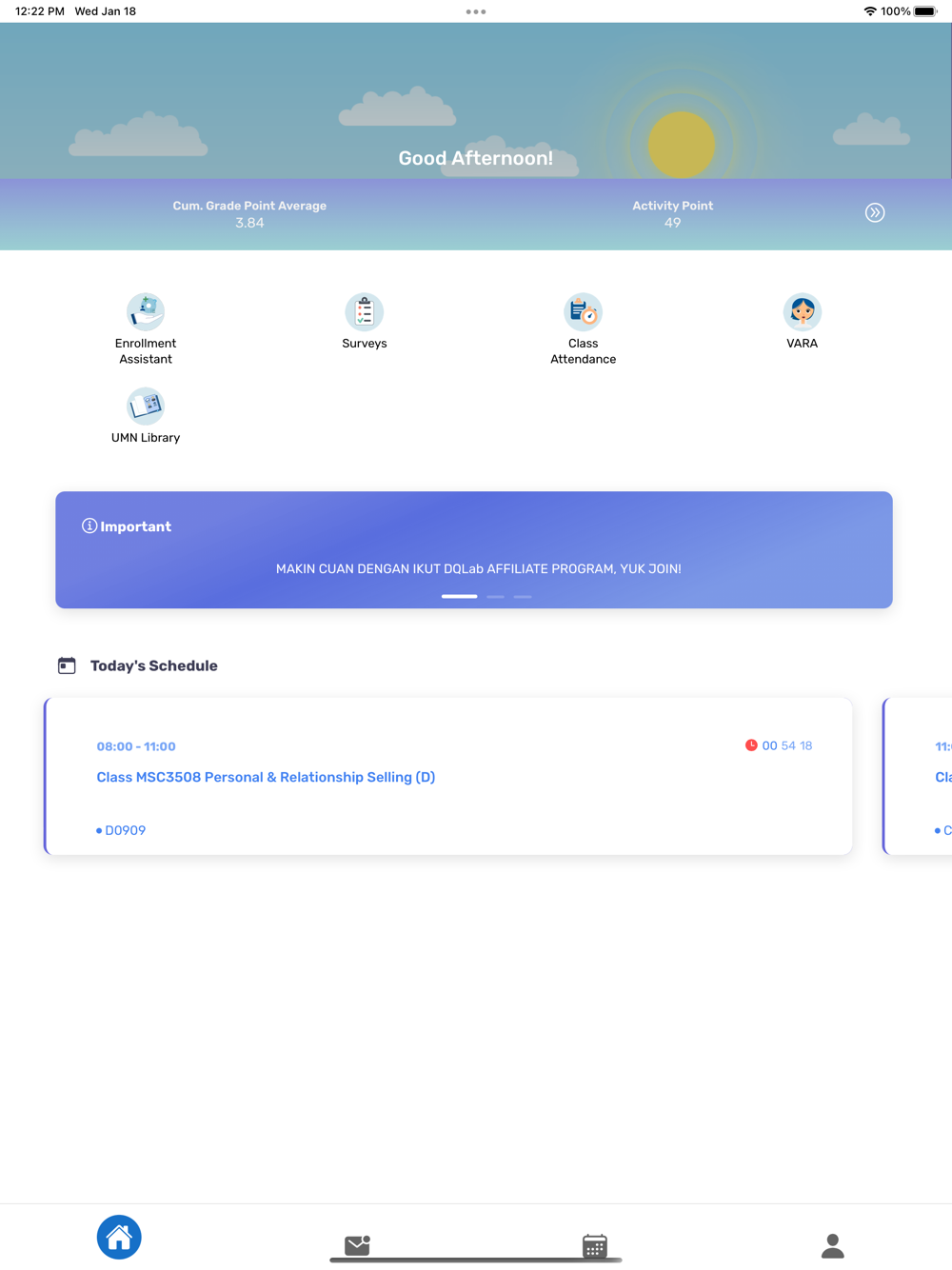Image resolution: width=952 pixels, height=1270 pixels.
Task: Expand the grade summary double-chevron arrow
Action: pos(875,212)
